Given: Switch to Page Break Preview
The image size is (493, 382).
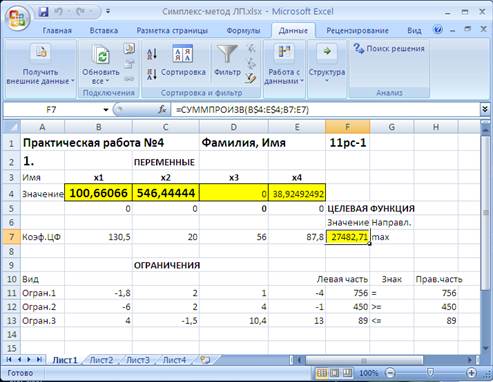Looking at the screenshot, I should [347, 373].
